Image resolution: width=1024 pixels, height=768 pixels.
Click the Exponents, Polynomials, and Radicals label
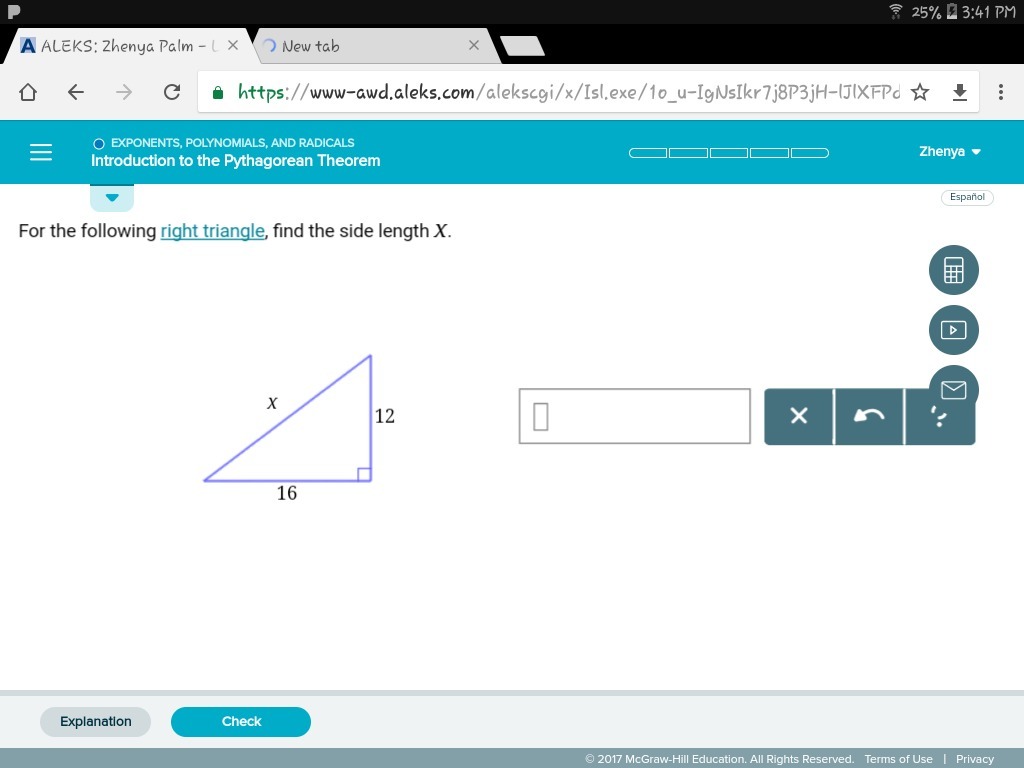point(232,142)
